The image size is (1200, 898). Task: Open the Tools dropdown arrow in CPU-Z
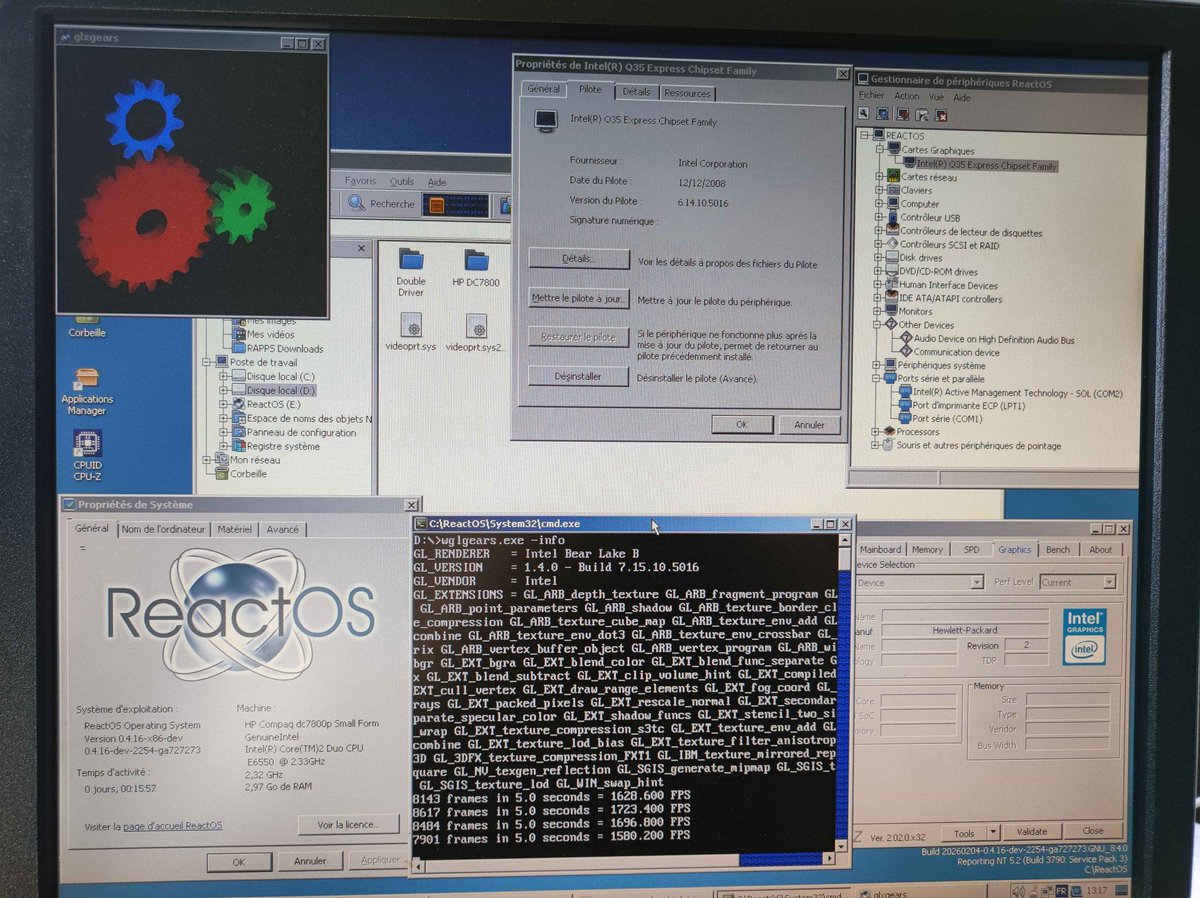[991, 832]
